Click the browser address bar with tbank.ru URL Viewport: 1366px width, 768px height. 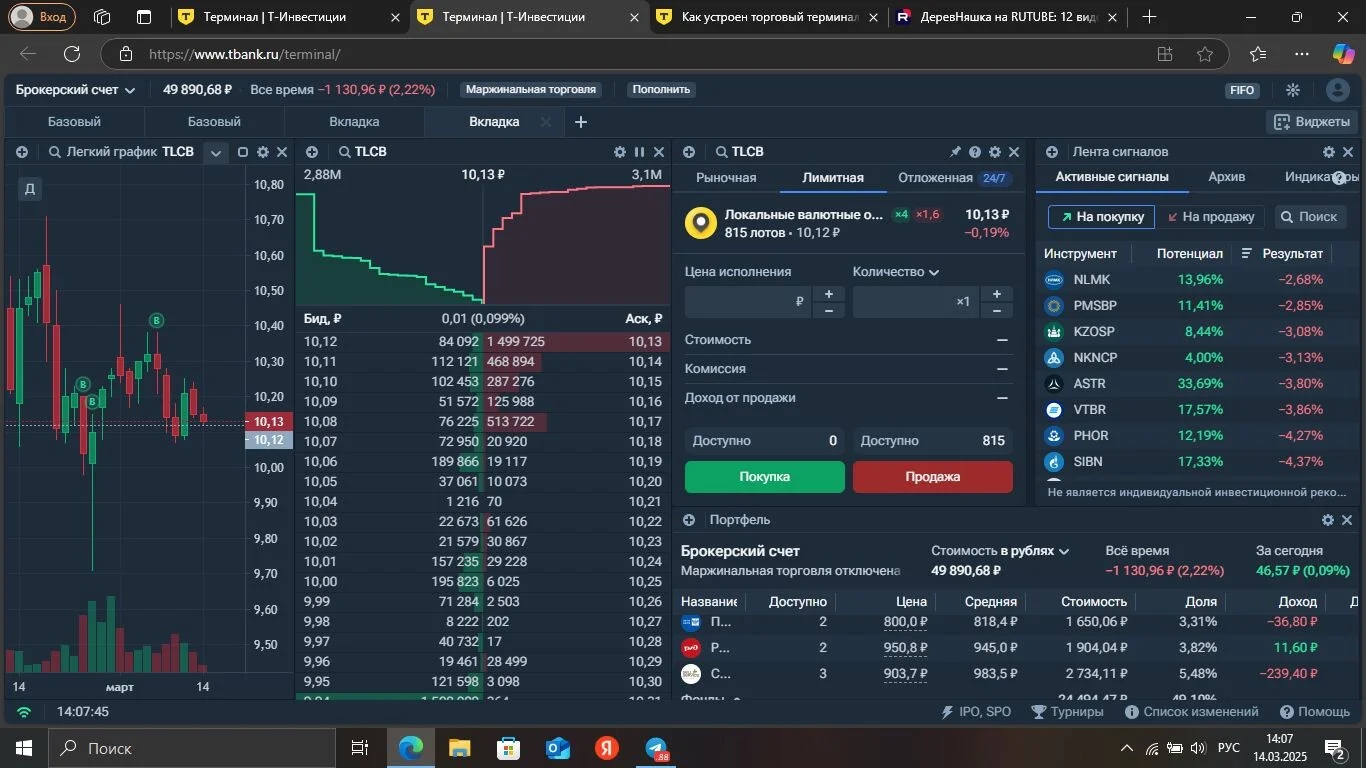[640, 55]
